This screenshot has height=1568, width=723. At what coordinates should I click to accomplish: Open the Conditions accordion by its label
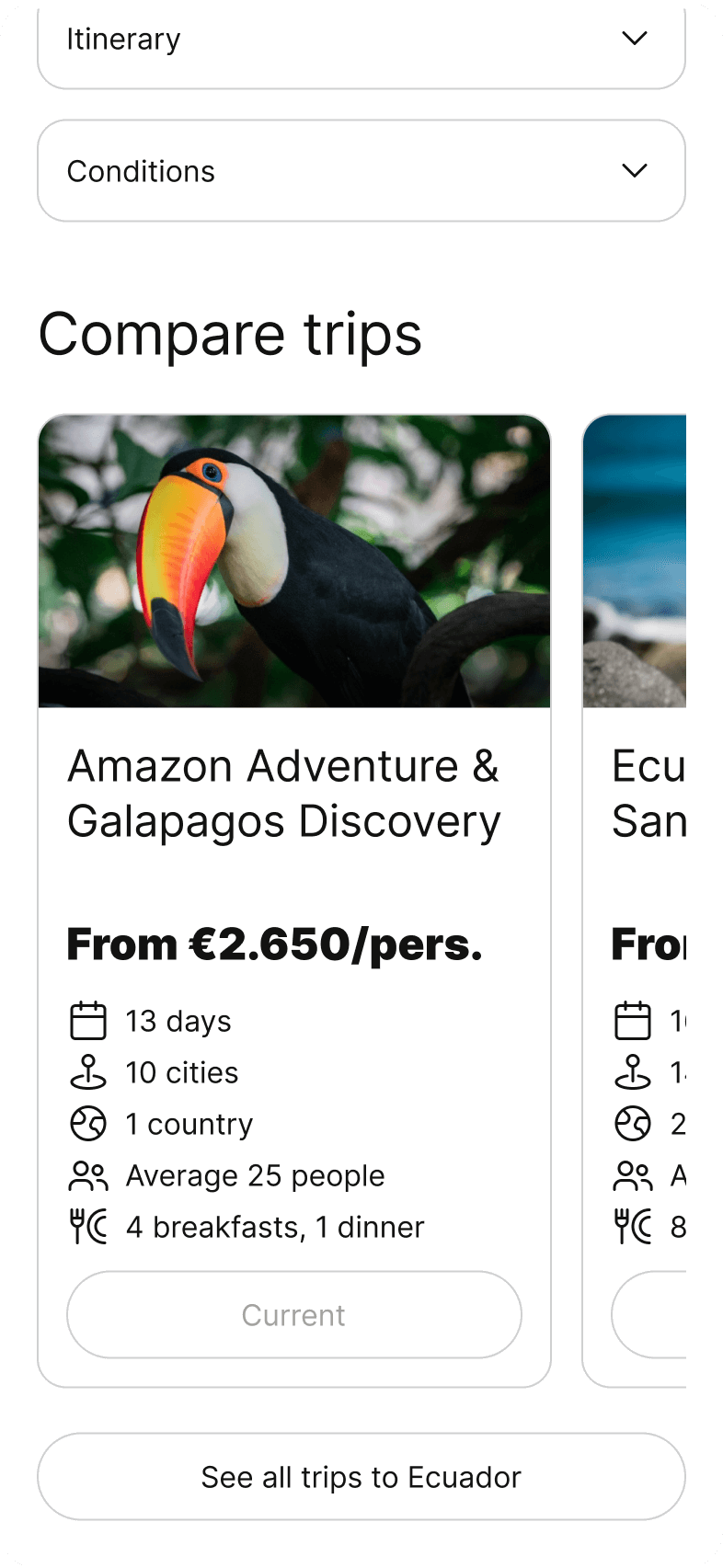pos(141,171)
